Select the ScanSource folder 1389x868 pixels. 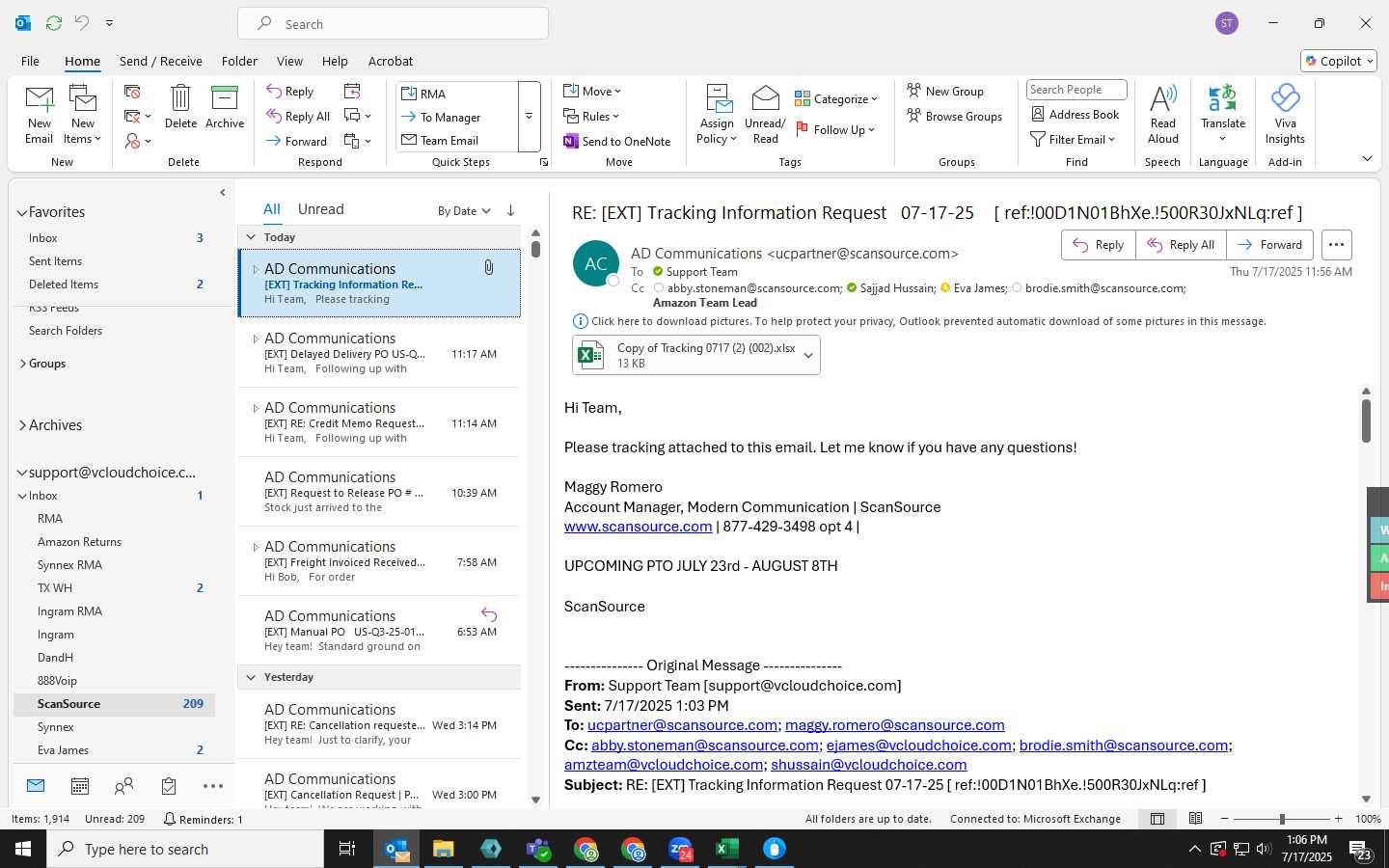pyautogui.click(x=114, y=704)
